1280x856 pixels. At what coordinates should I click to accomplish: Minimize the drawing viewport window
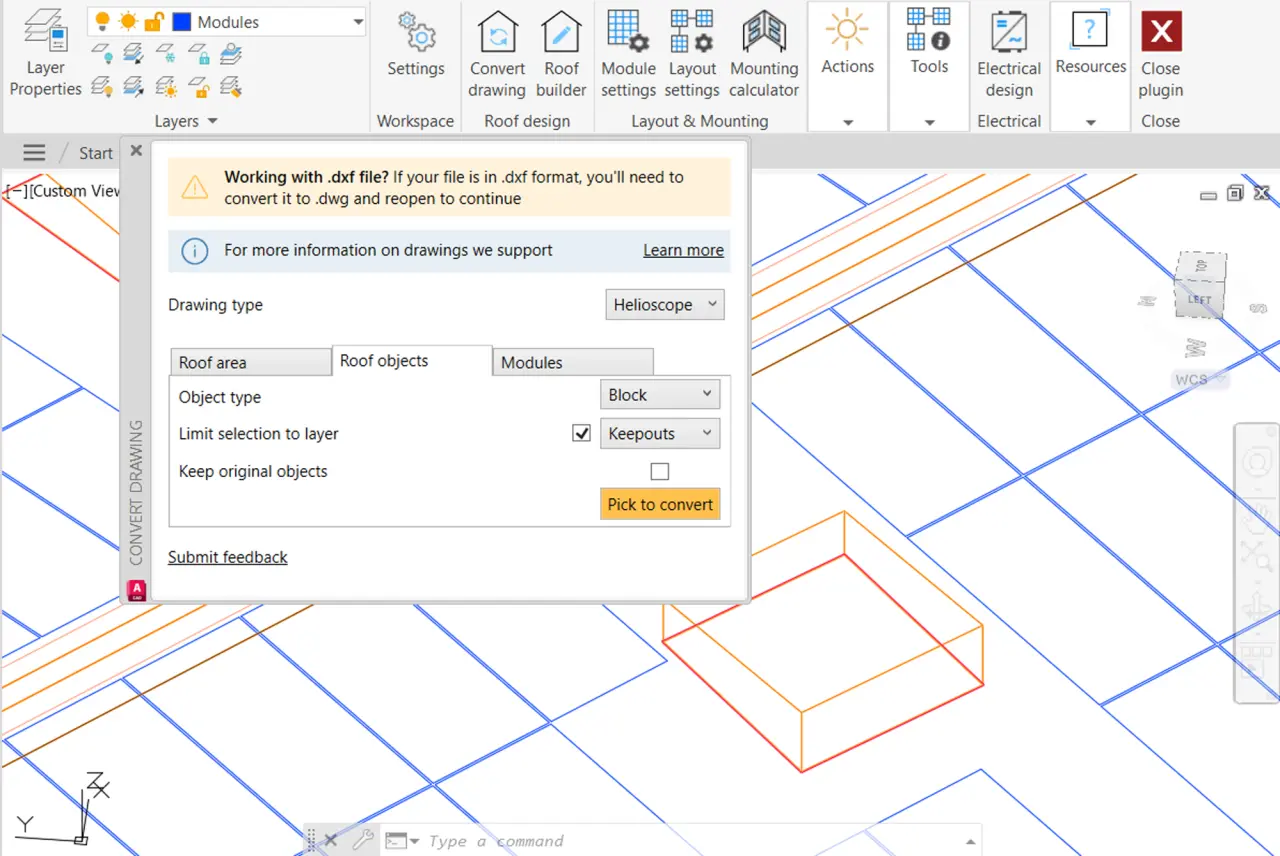tap(1210, 195)
